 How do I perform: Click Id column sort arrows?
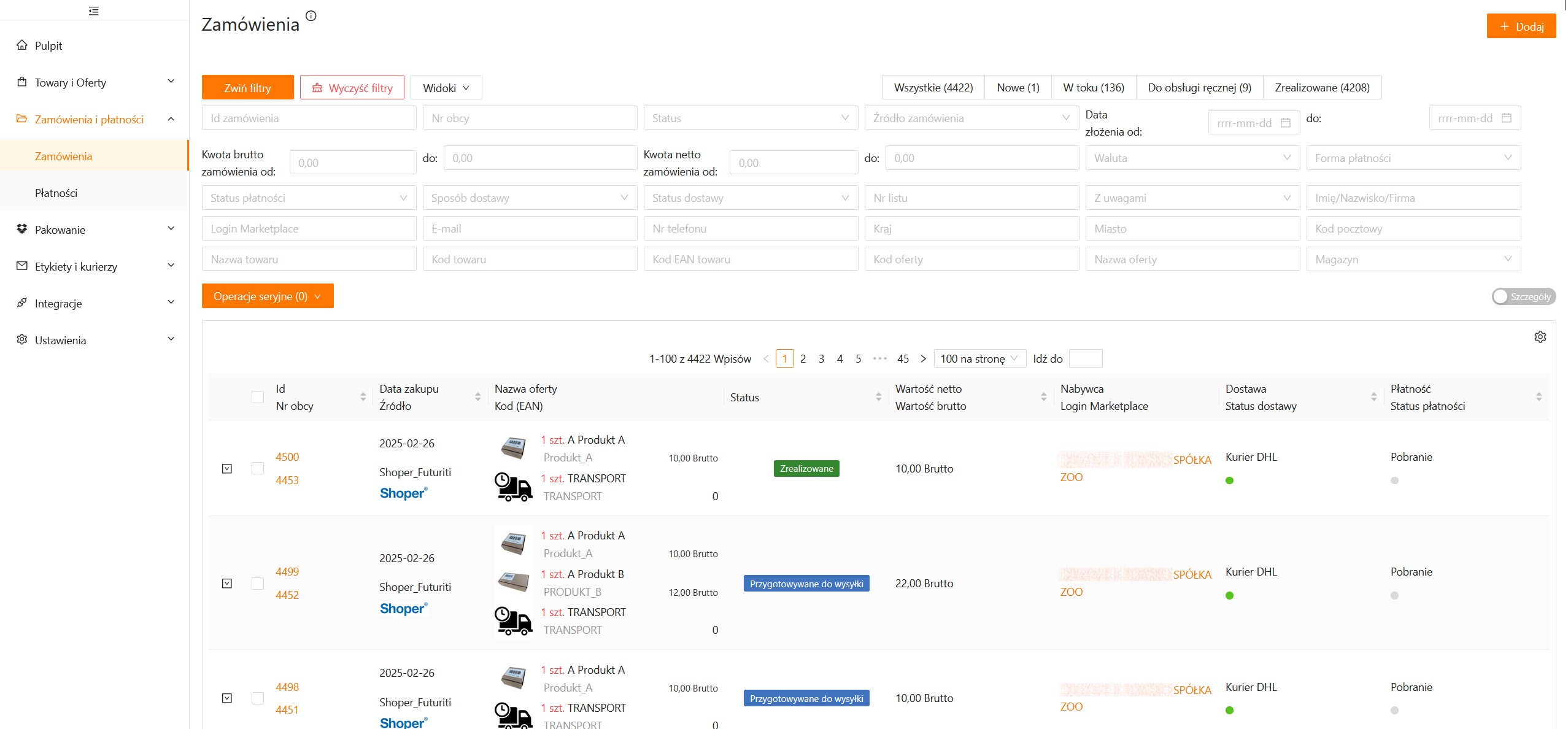363,397
